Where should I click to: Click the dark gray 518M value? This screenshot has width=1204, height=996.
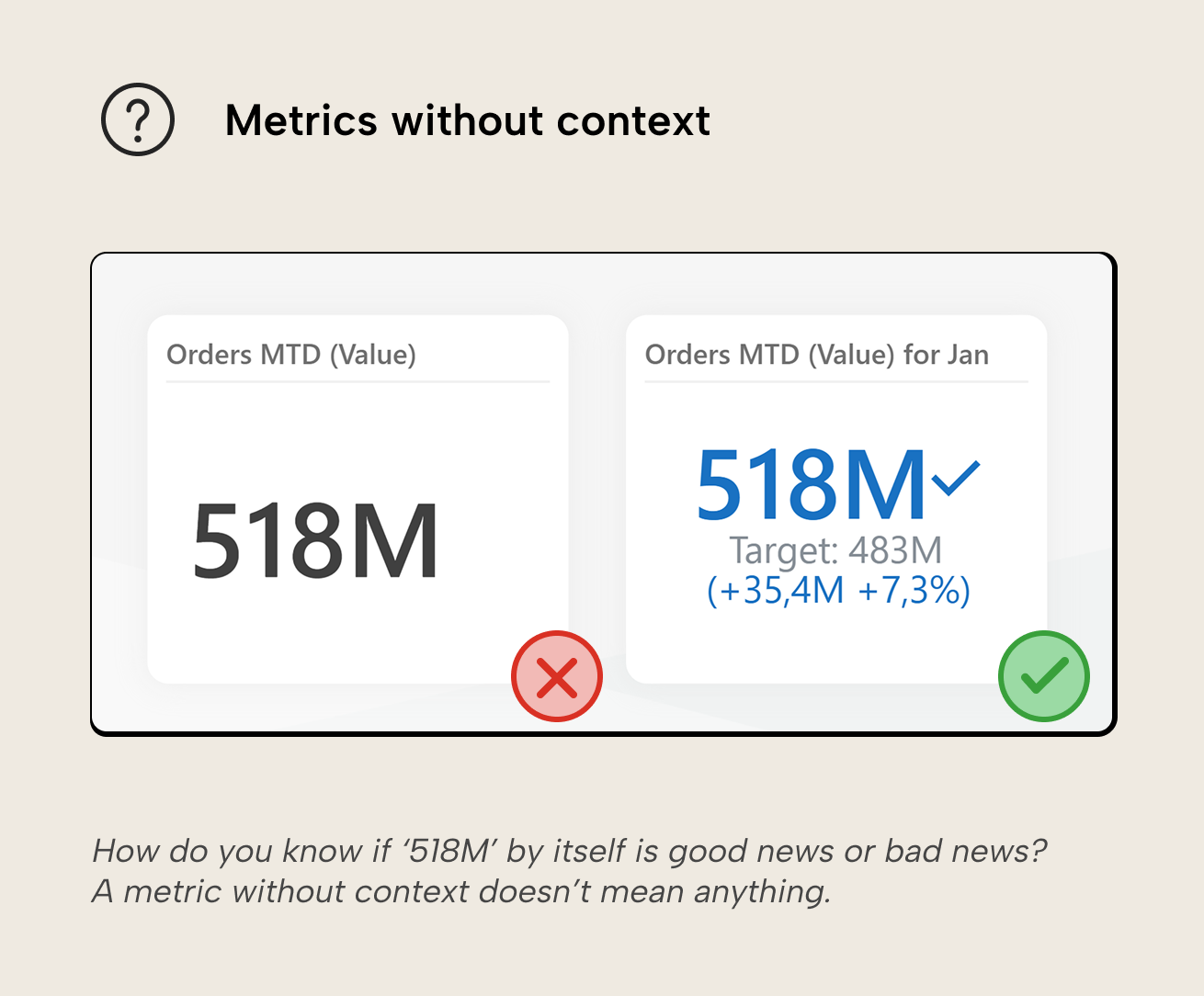(315, 542)
